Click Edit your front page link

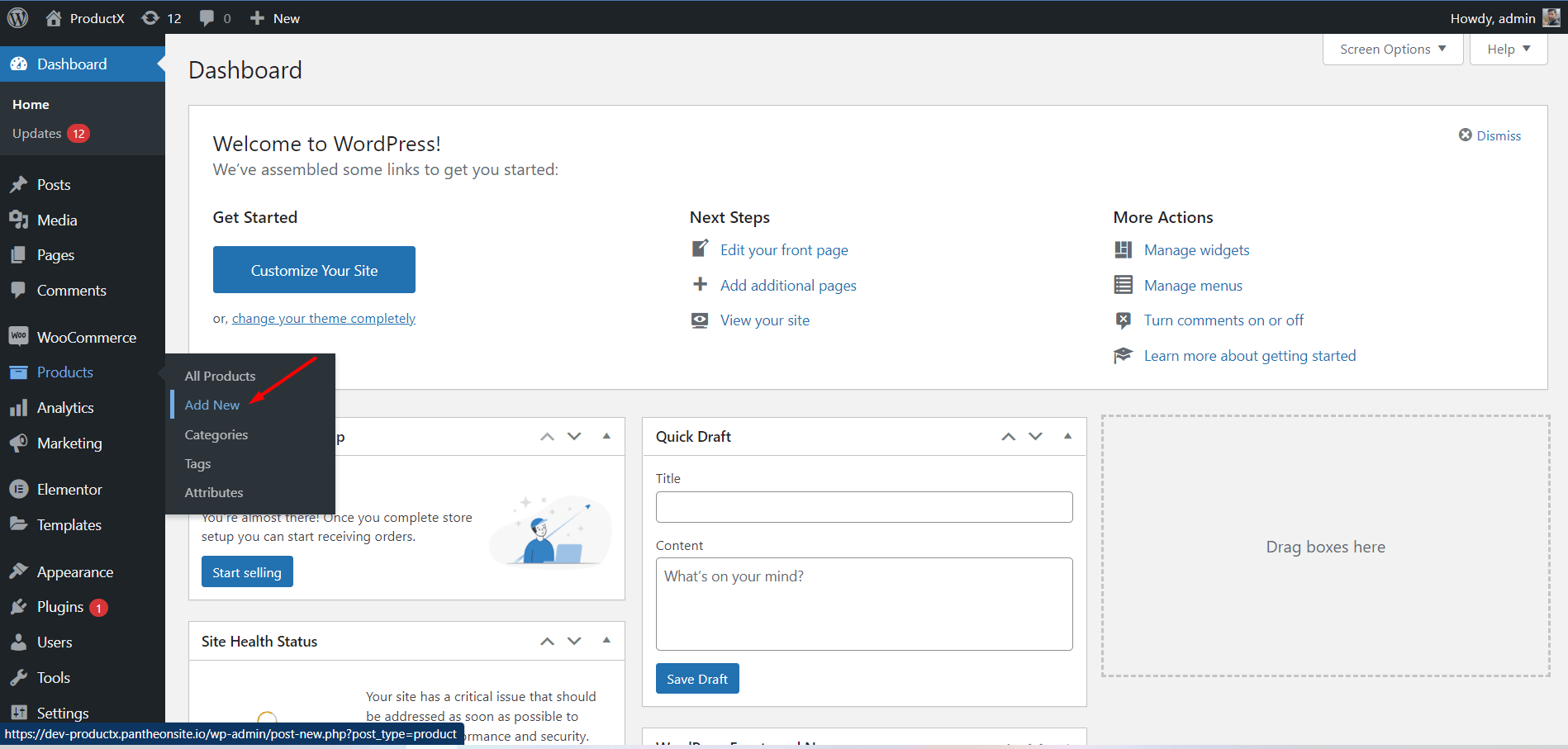(x=784, y=250)
